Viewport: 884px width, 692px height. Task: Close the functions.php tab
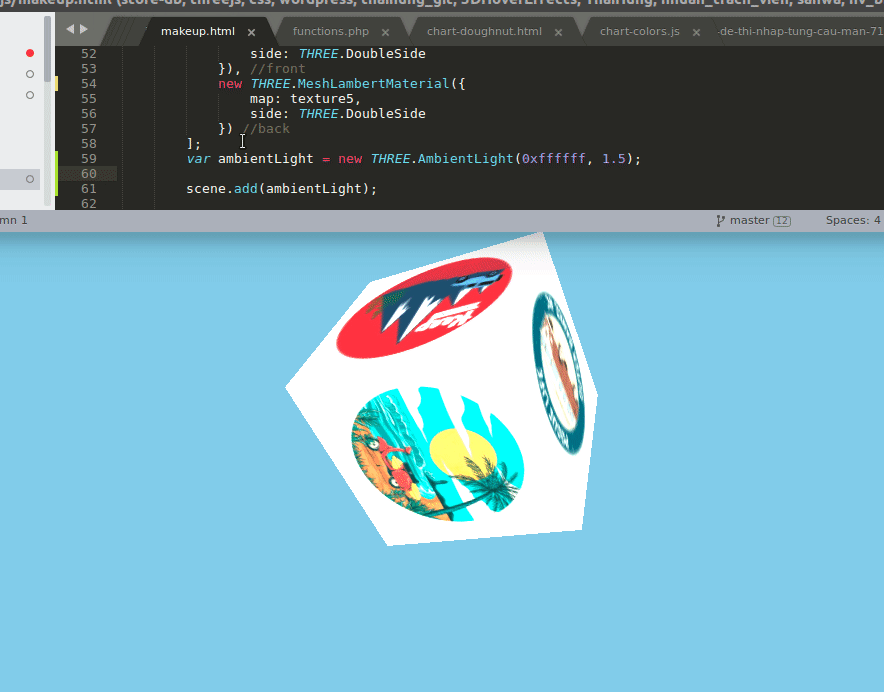[x=385, y=32]
